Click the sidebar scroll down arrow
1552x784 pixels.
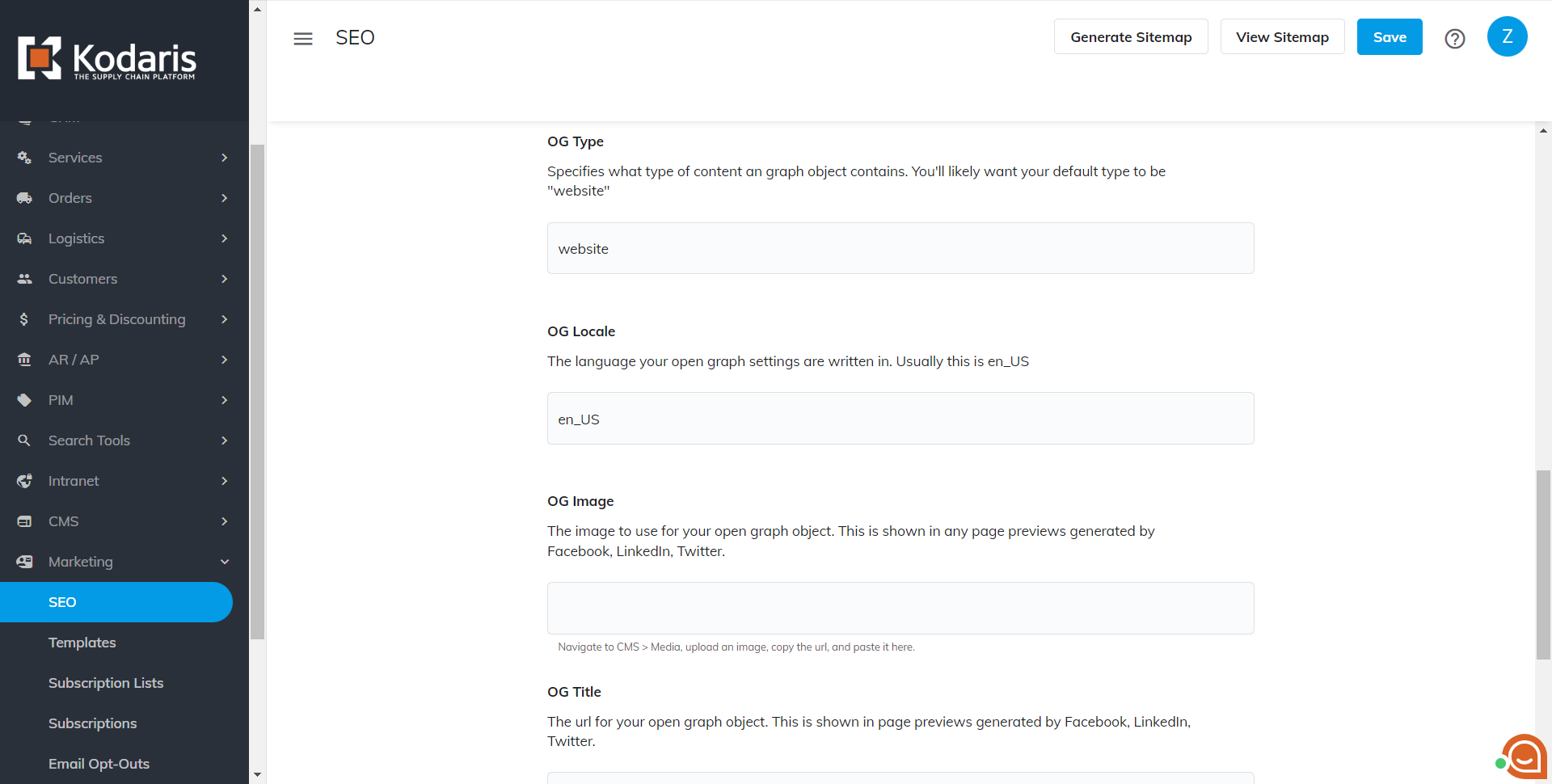[257, 774]
